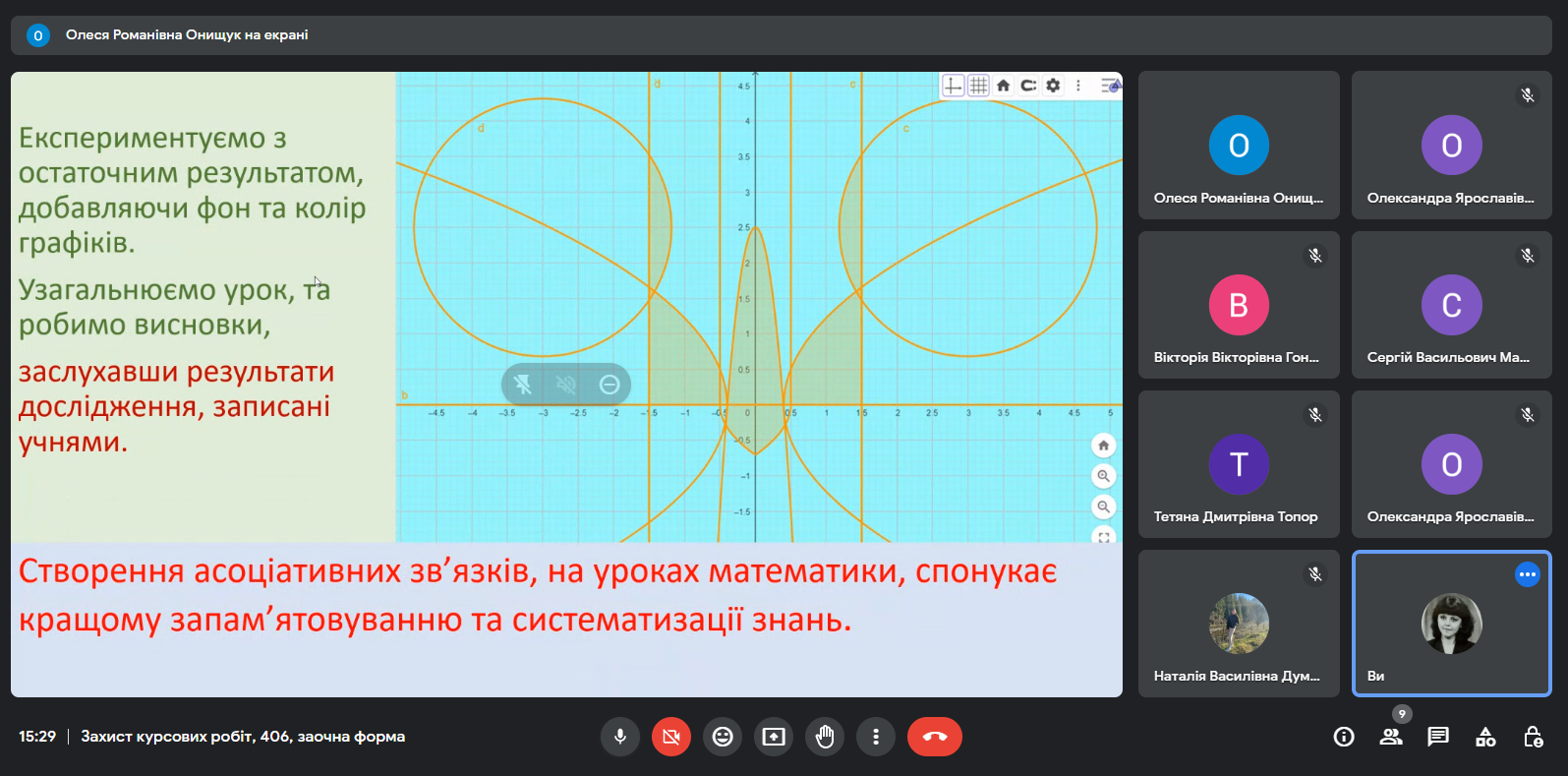Viewport: 1568px width, 776px height.
Task: Show the people list with 9 participants
Action: point(1391,737)
